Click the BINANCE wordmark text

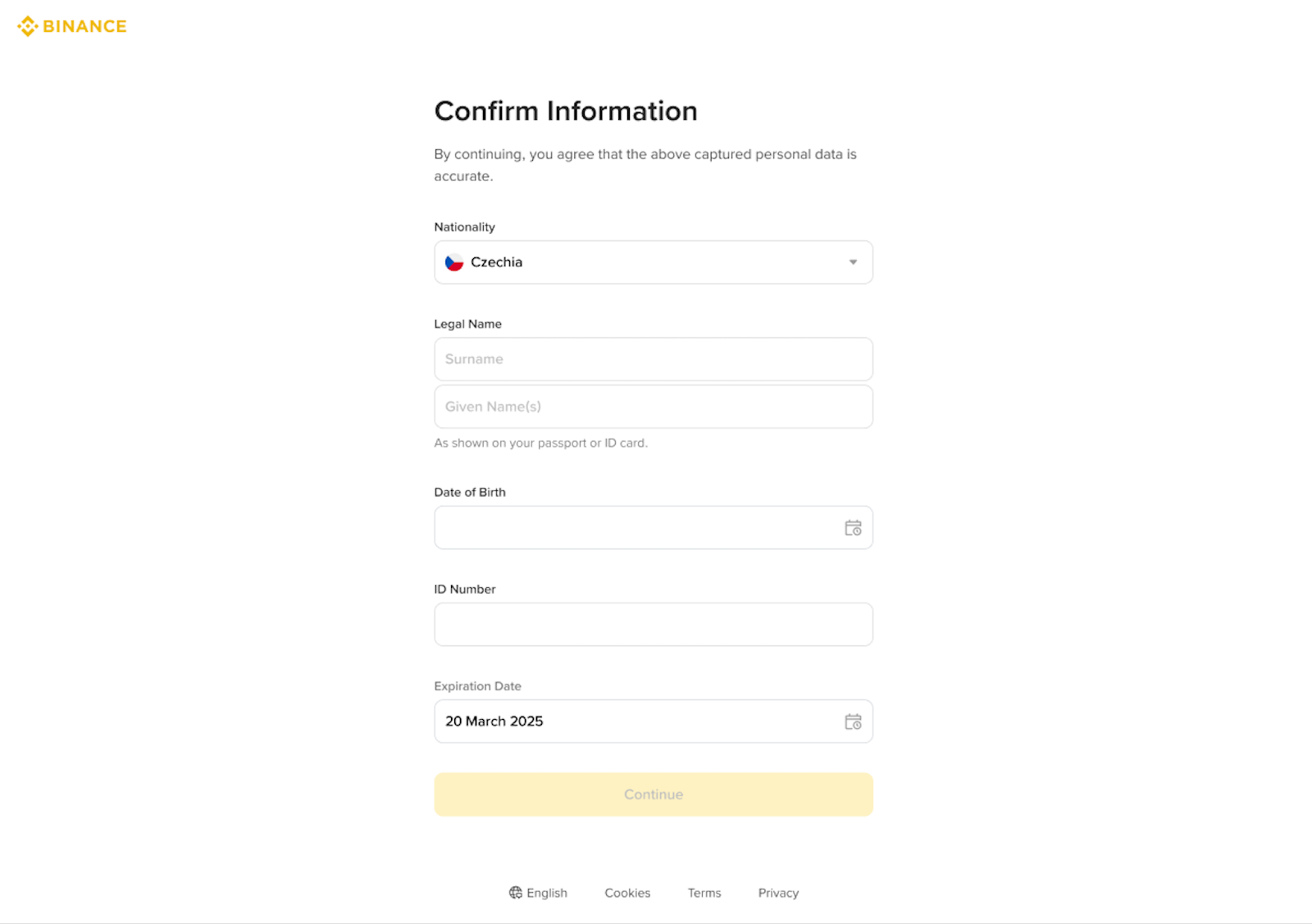[x=84, y=26]
